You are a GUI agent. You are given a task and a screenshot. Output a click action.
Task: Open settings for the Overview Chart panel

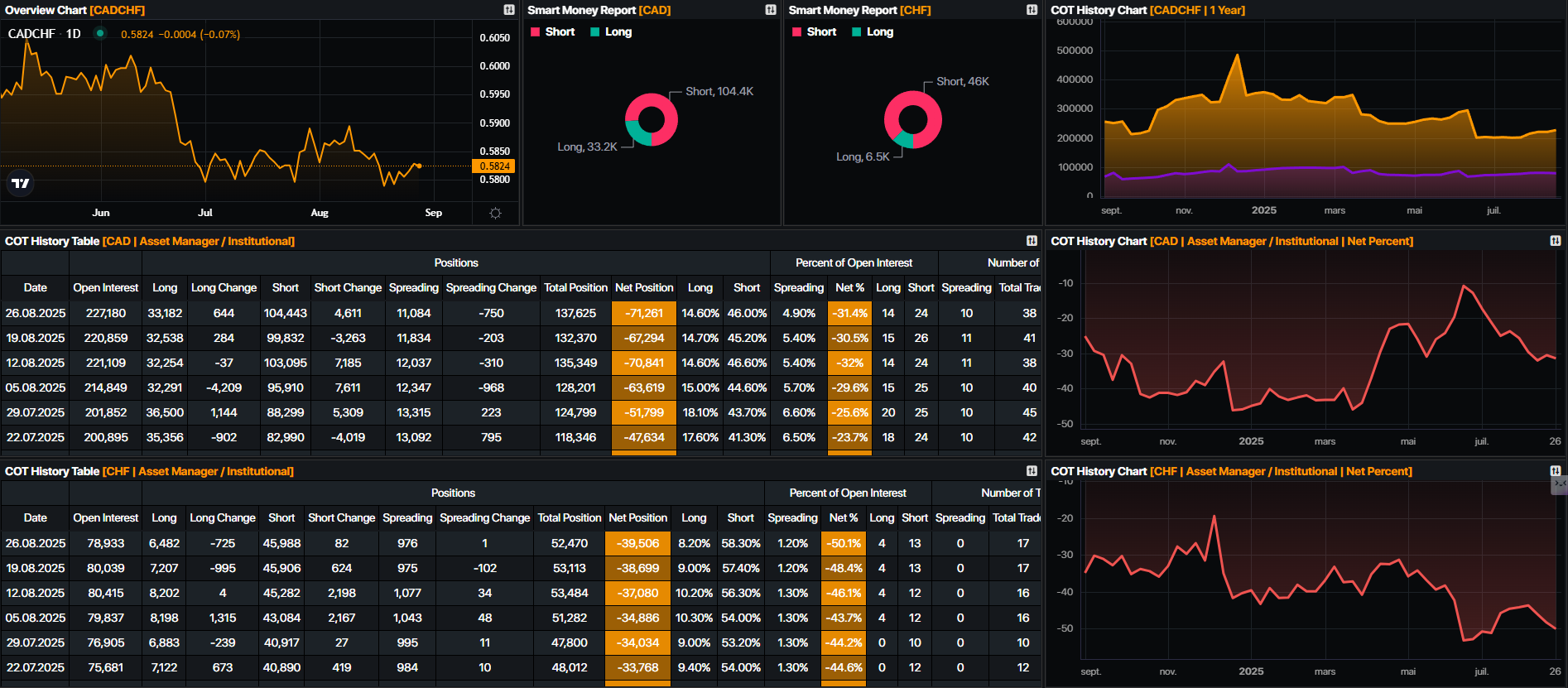pos(509,10)
